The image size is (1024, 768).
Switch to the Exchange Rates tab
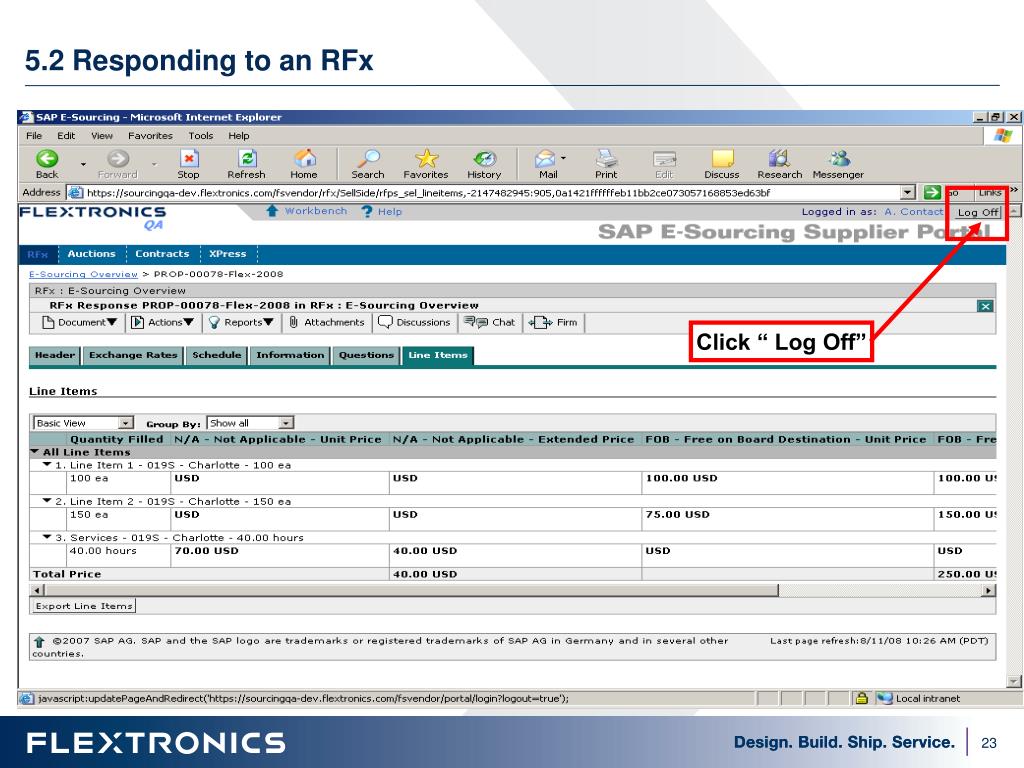click(x=133, y=355)
